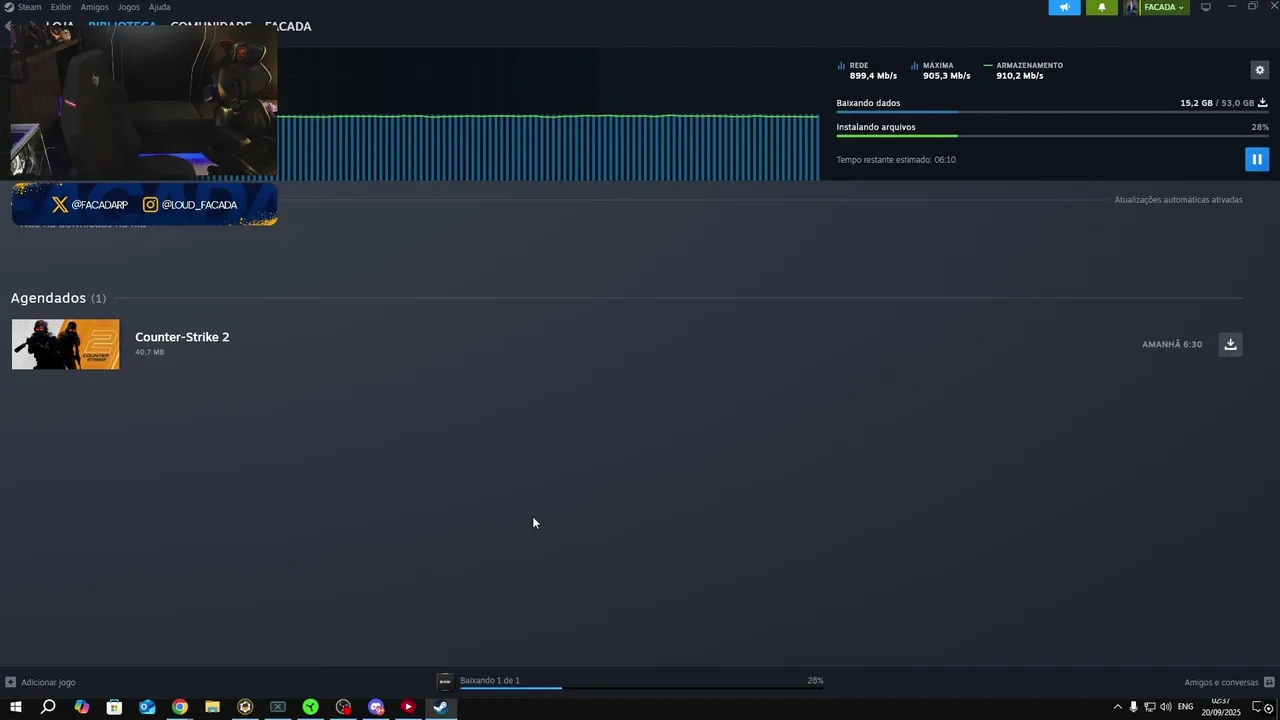Image resolution: width=1280 pixels, height=720 pixels.
Task: Open the Counter-Strike 2 thumbnail
Action: (x=65, y=344)
